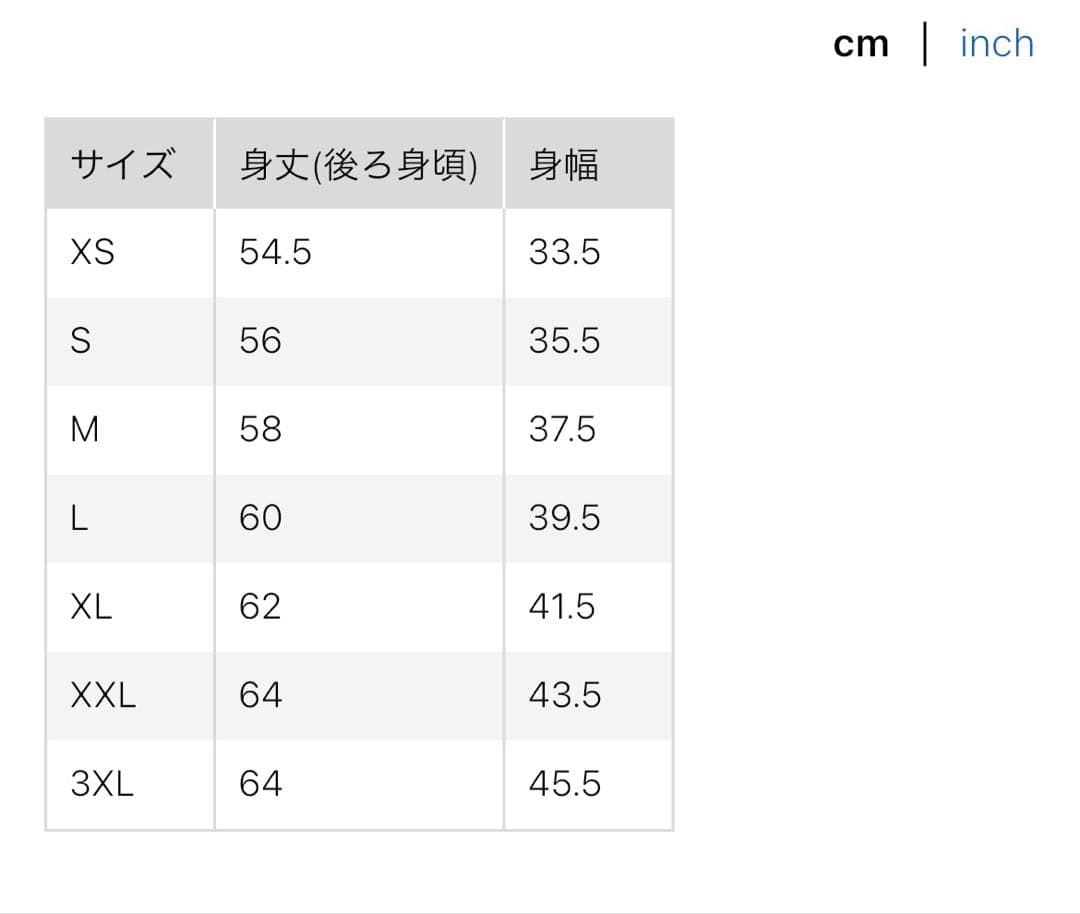Click the 身幅 column header
The height and width of the screenshot is (914, 1080).
[x=564, y=164]
